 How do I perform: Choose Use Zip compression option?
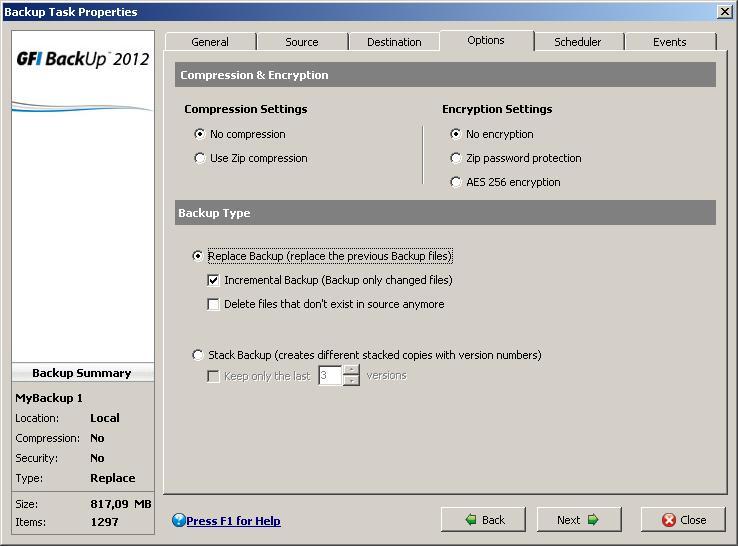coord(199,158)
